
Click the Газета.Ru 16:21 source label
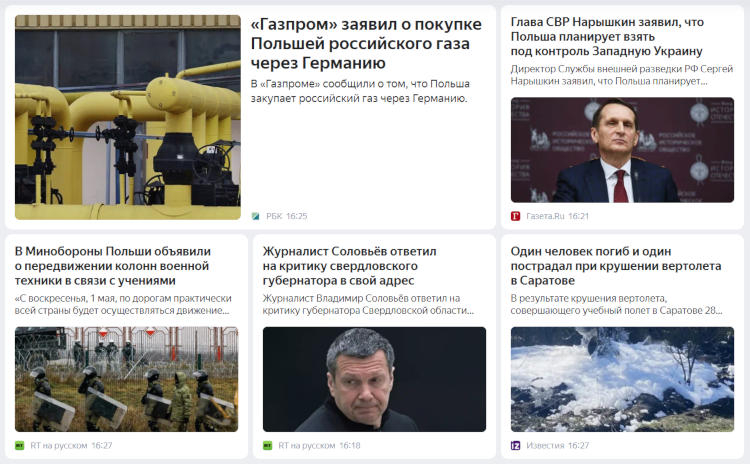(x=557, y=216)
